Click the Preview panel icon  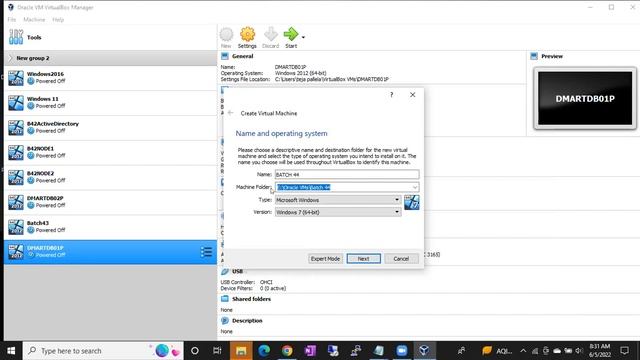(x=534, y=56)
